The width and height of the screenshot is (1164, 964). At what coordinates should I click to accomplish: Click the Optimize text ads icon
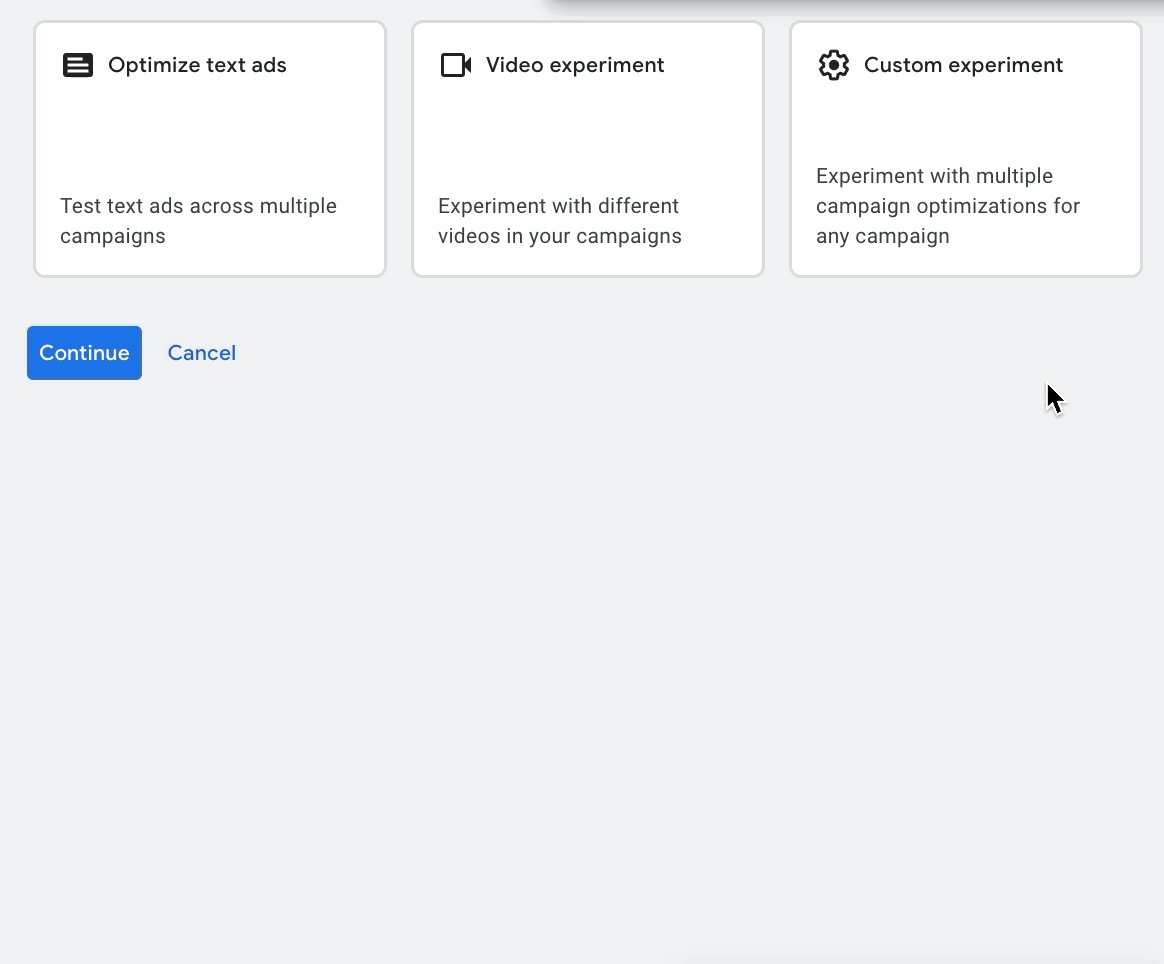click(x=77, y=65)
